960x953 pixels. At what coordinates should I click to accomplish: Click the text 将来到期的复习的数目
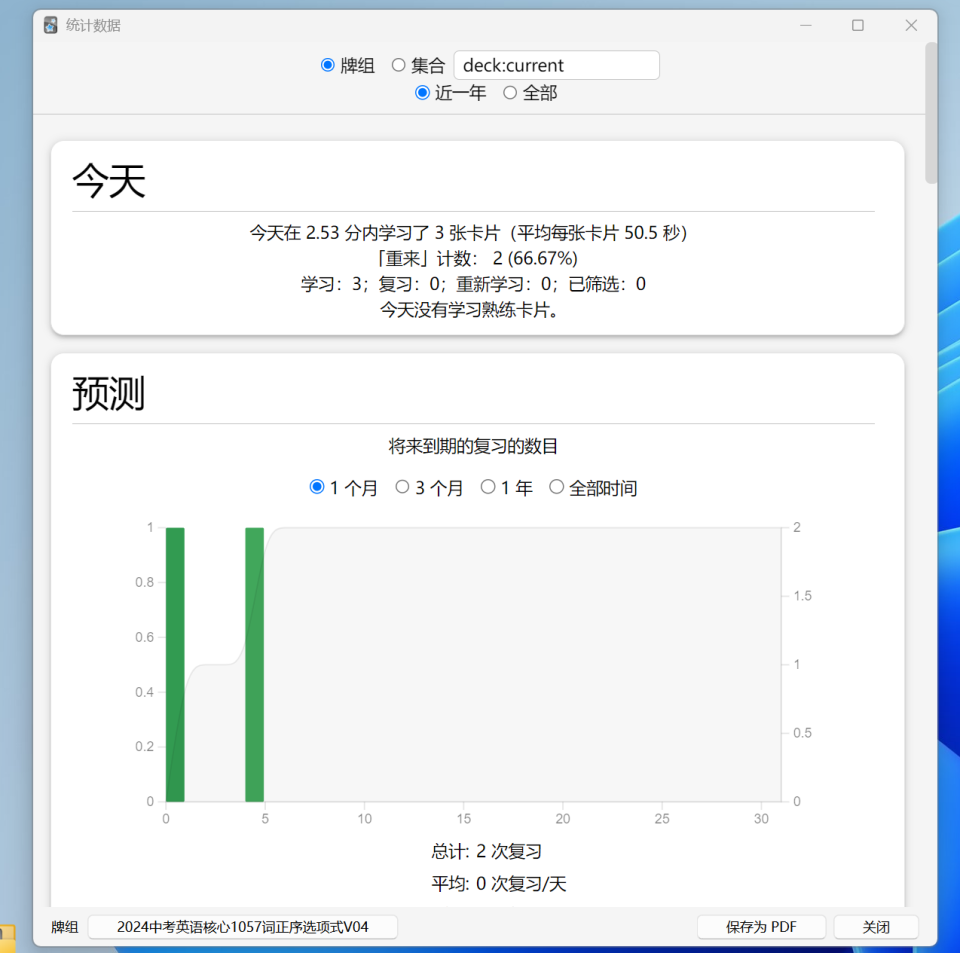tap(473, 446)
